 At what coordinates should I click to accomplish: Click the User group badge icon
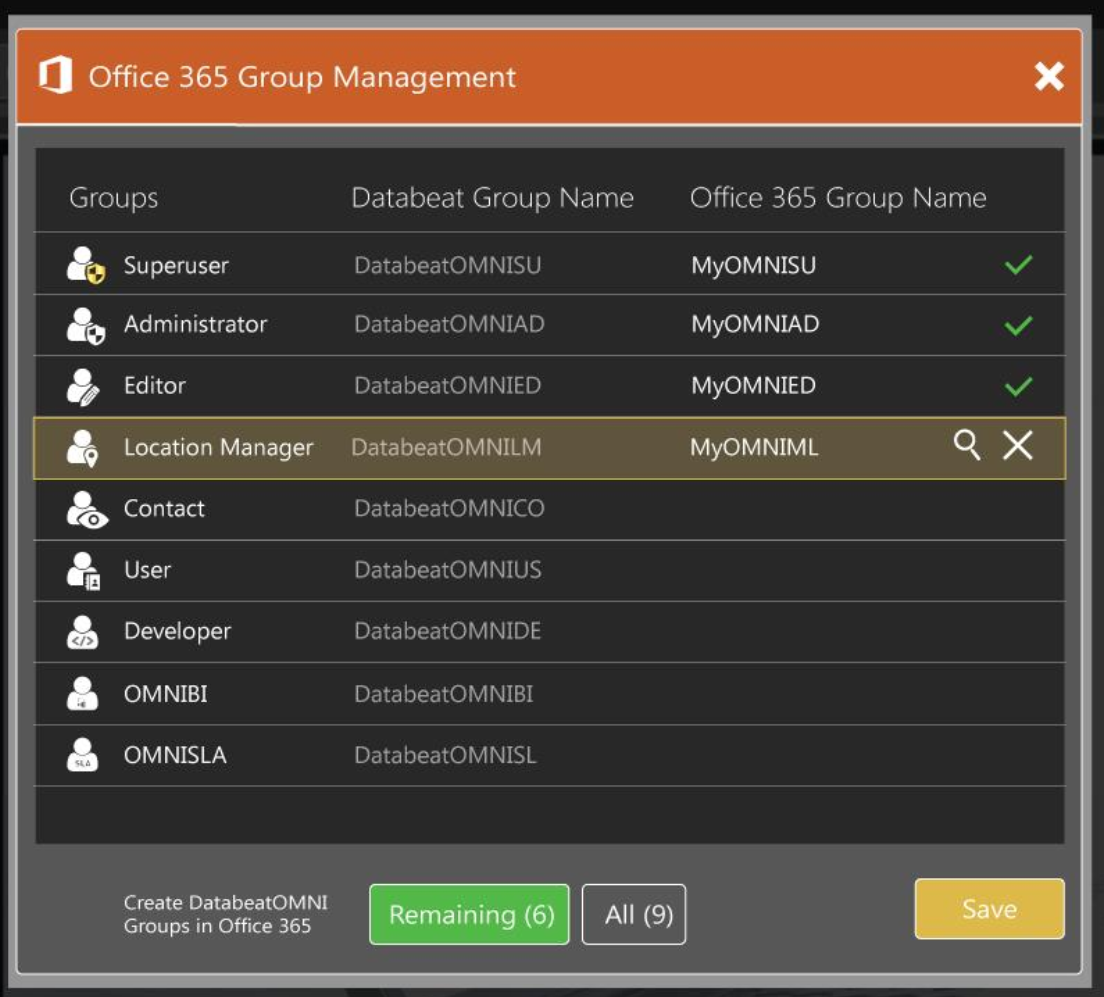83,570
